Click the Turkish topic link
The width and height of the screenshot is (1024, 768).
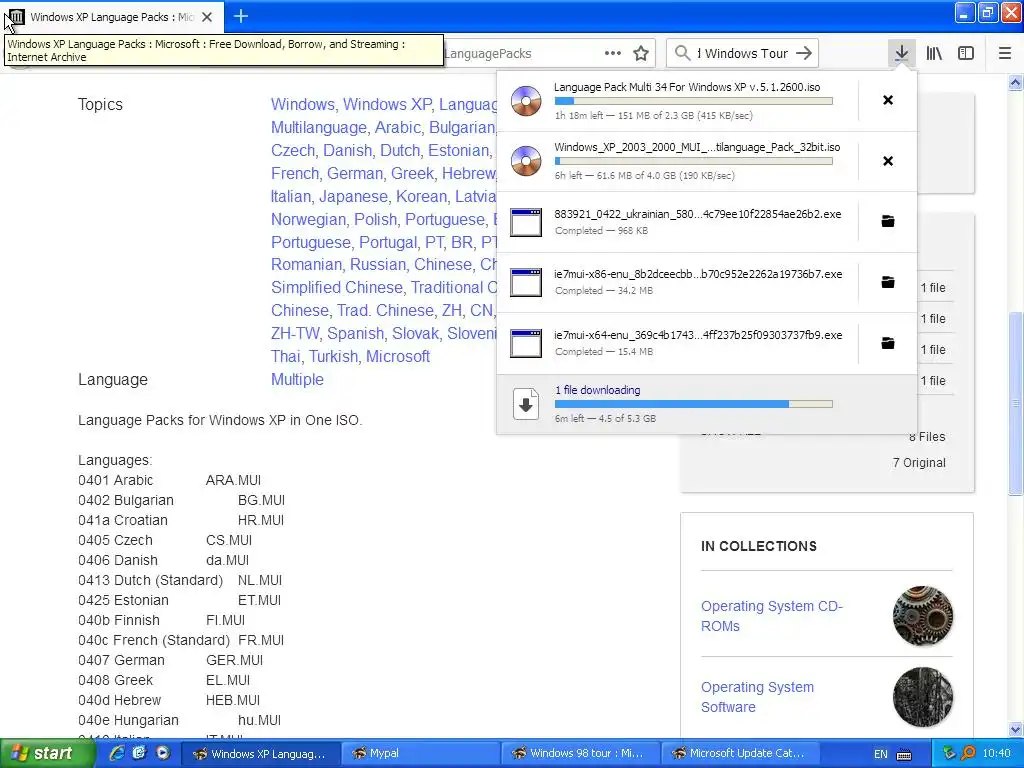pyautogui.click(x=333, y=357)
